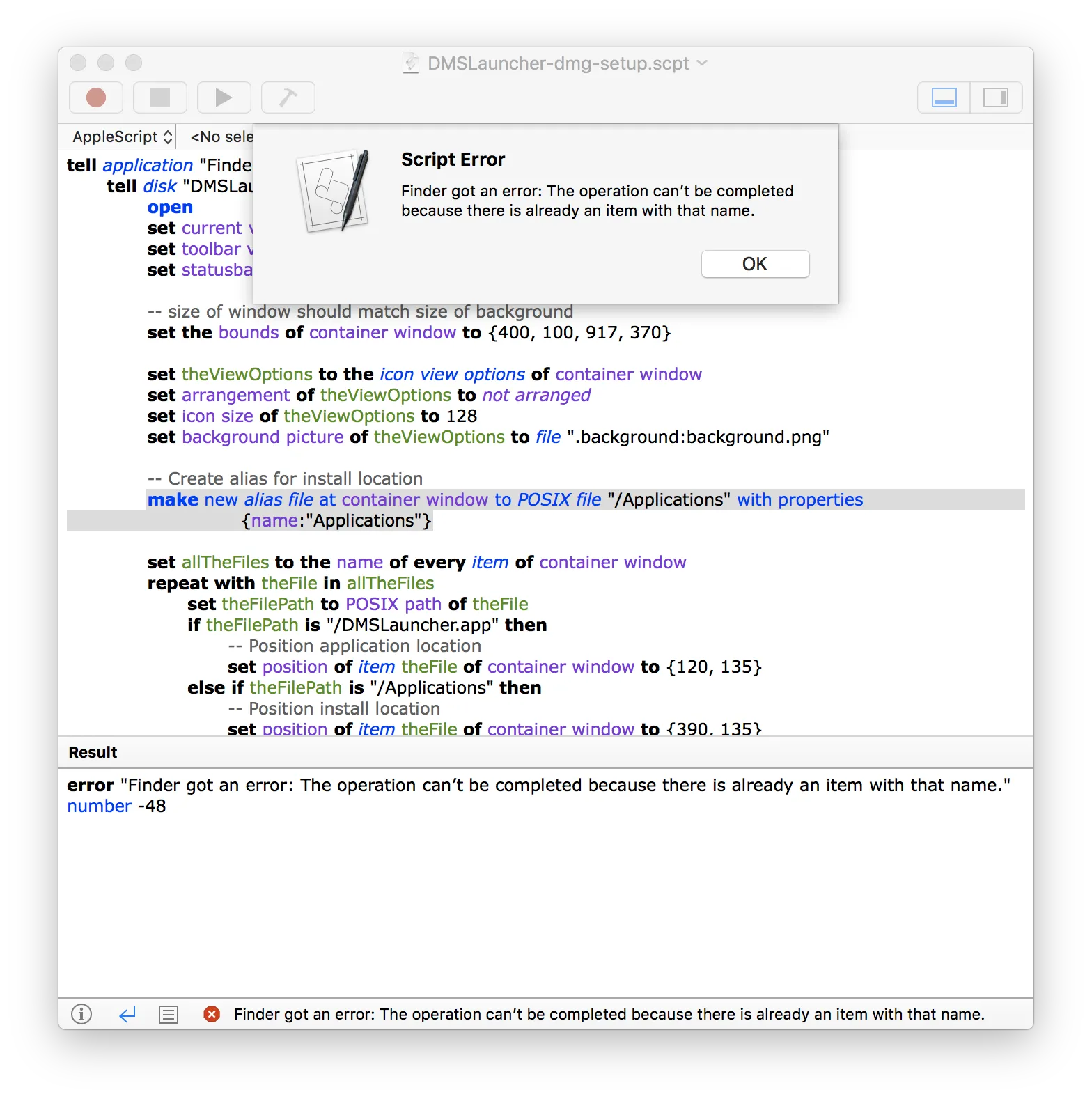Open the AppleScript language dropdown
Screen dimensions: 1092x1099
pyautogui.click(x=122, y=137)
